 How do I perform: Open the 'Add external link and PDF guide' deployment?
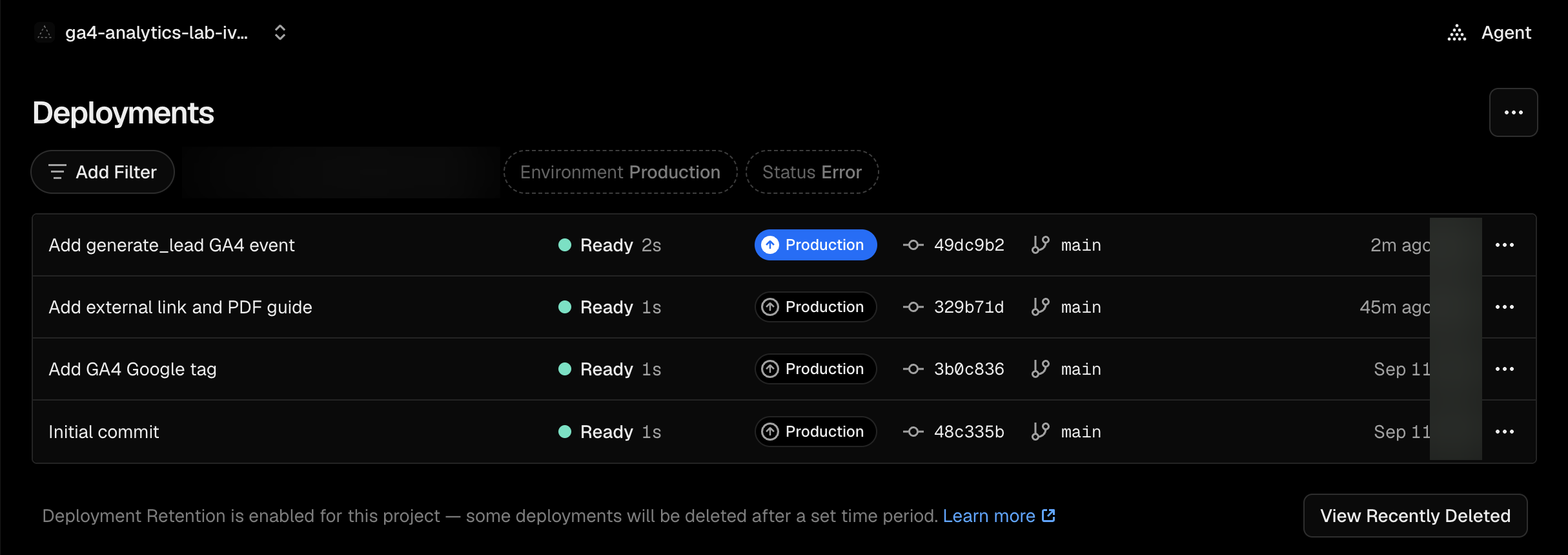181,307
